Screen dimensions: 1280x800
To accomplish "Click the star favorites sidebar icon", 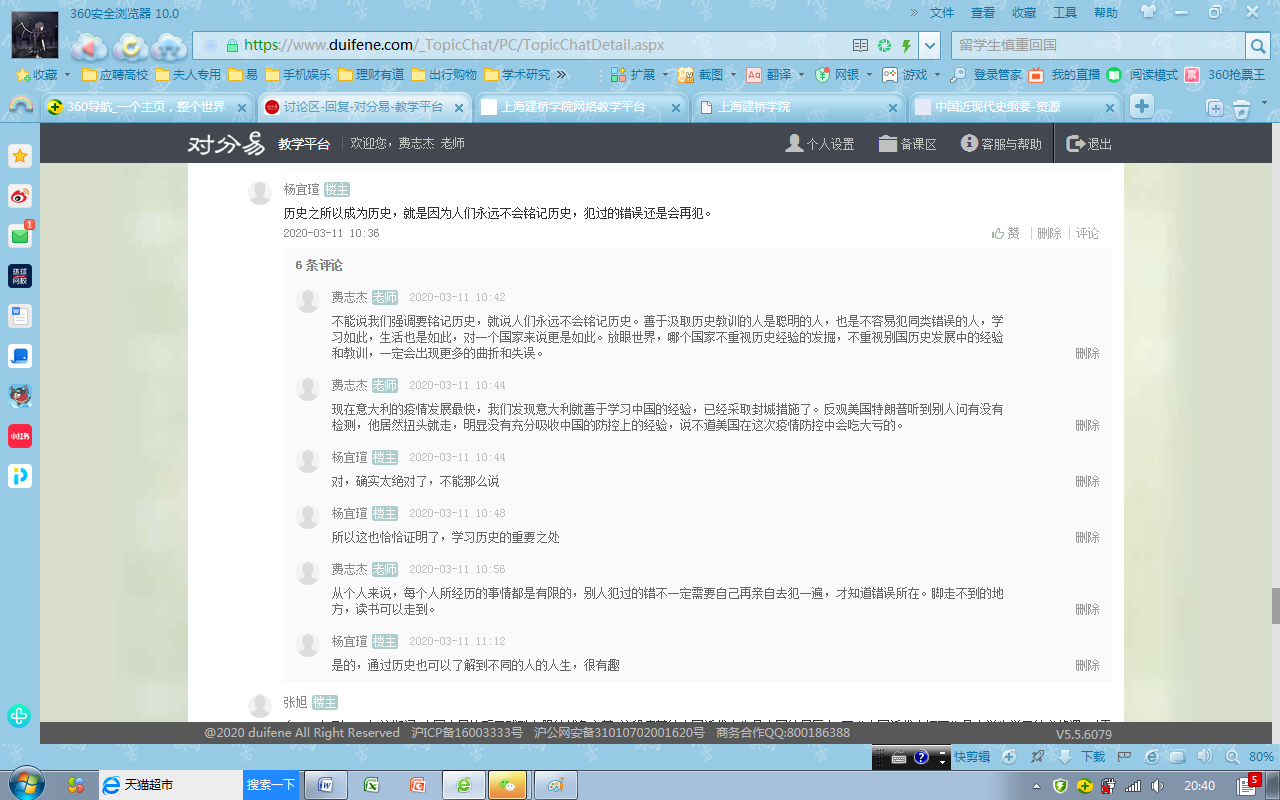I will 20,156.
